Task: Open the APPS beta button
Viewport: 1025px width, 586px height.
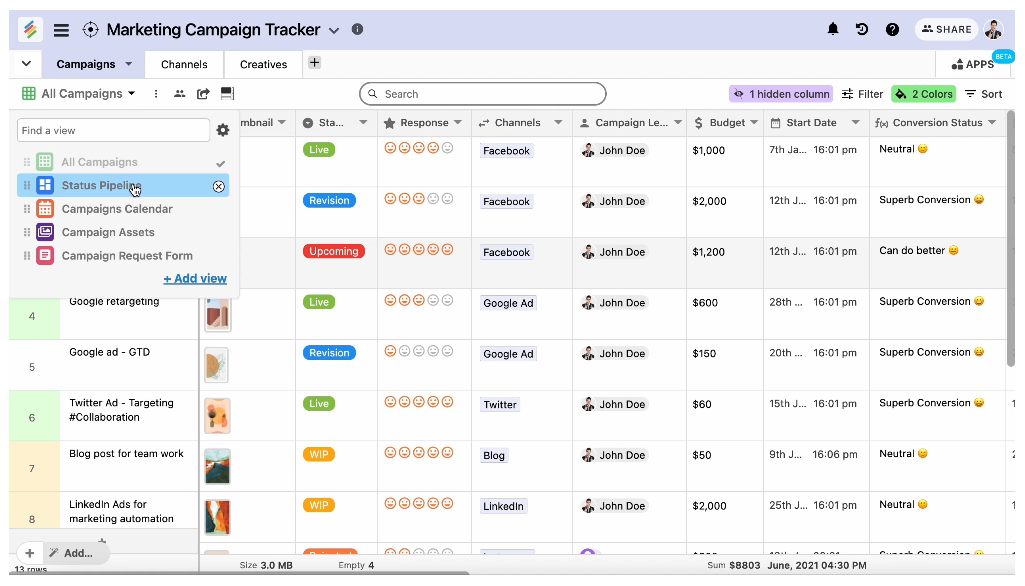Action: [974, 64]
